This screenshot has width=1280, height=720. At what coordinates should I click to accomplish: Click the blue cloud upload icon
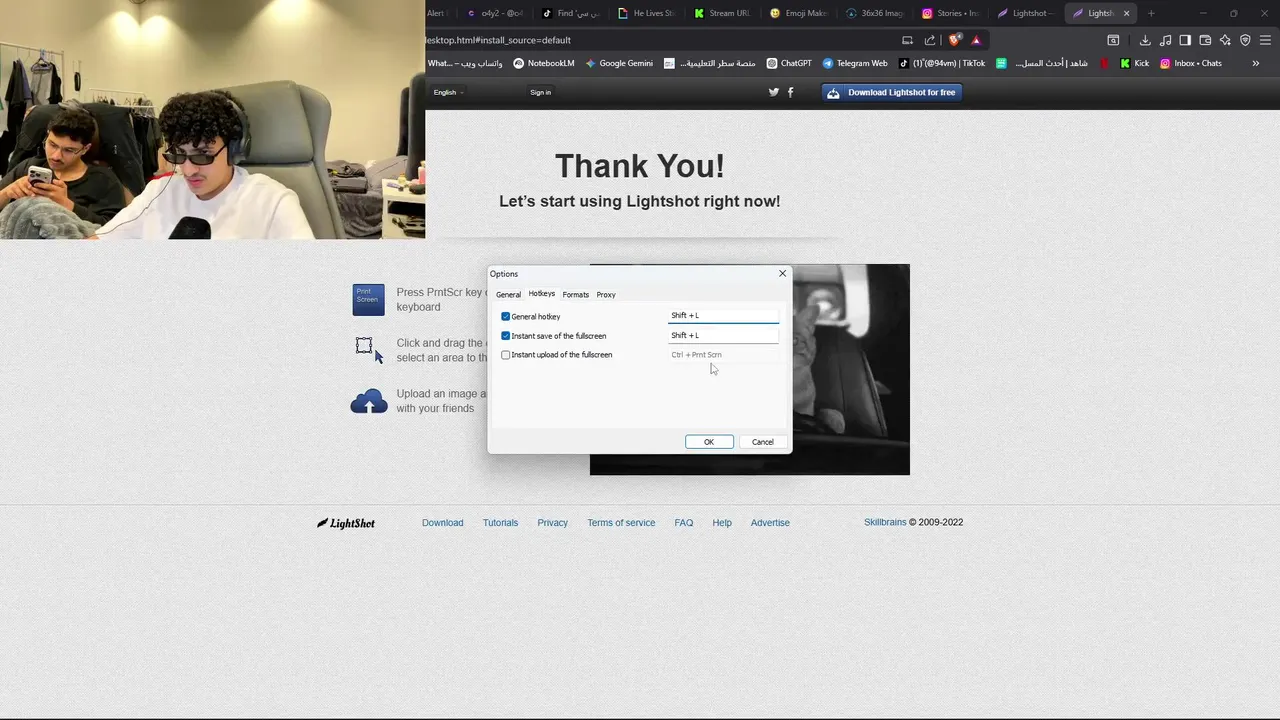click(x=369, y=402)
